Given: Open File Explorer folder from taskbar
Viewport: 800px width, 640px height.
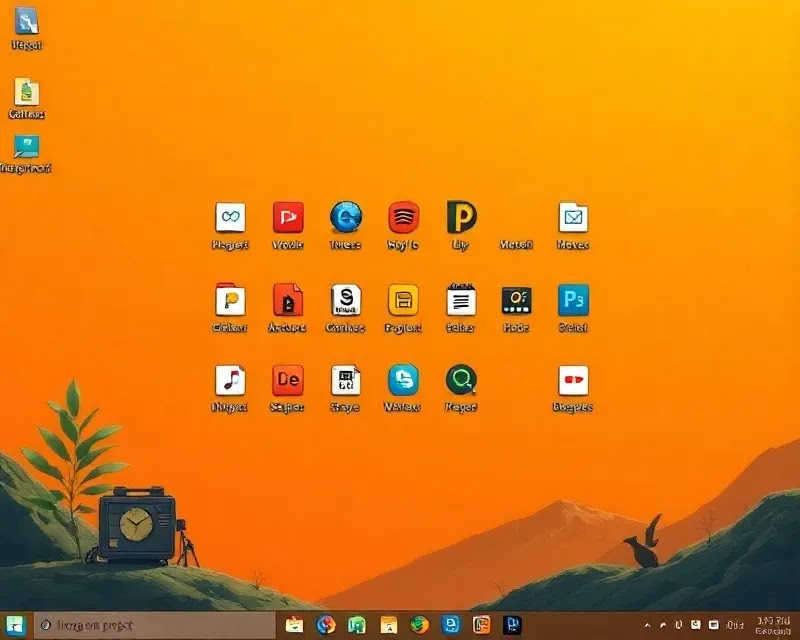Looking at the screenshot, I should click(294, 625).
